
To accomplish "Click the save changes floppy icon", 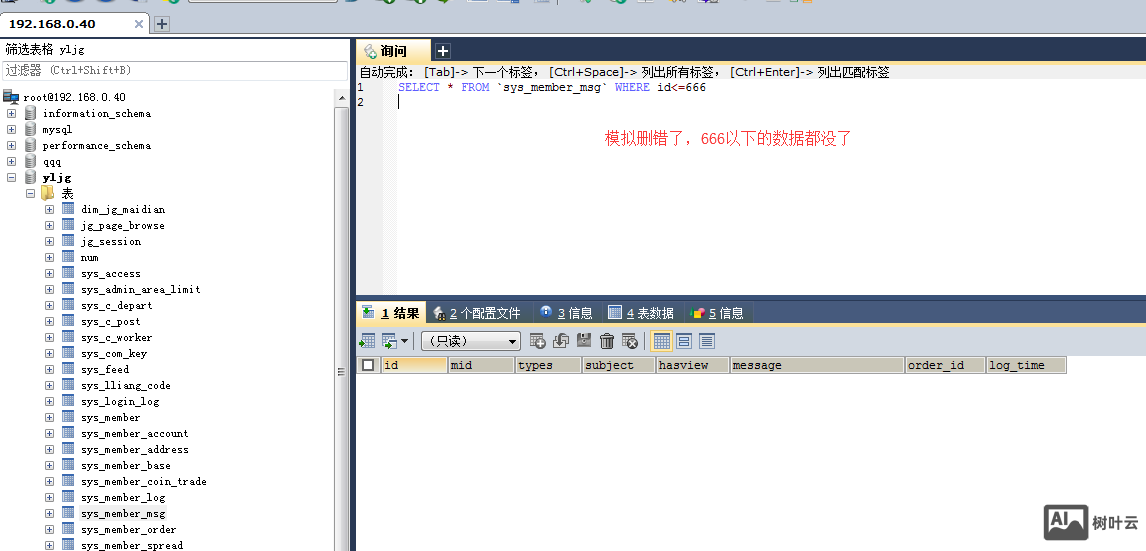I will 584,341.
